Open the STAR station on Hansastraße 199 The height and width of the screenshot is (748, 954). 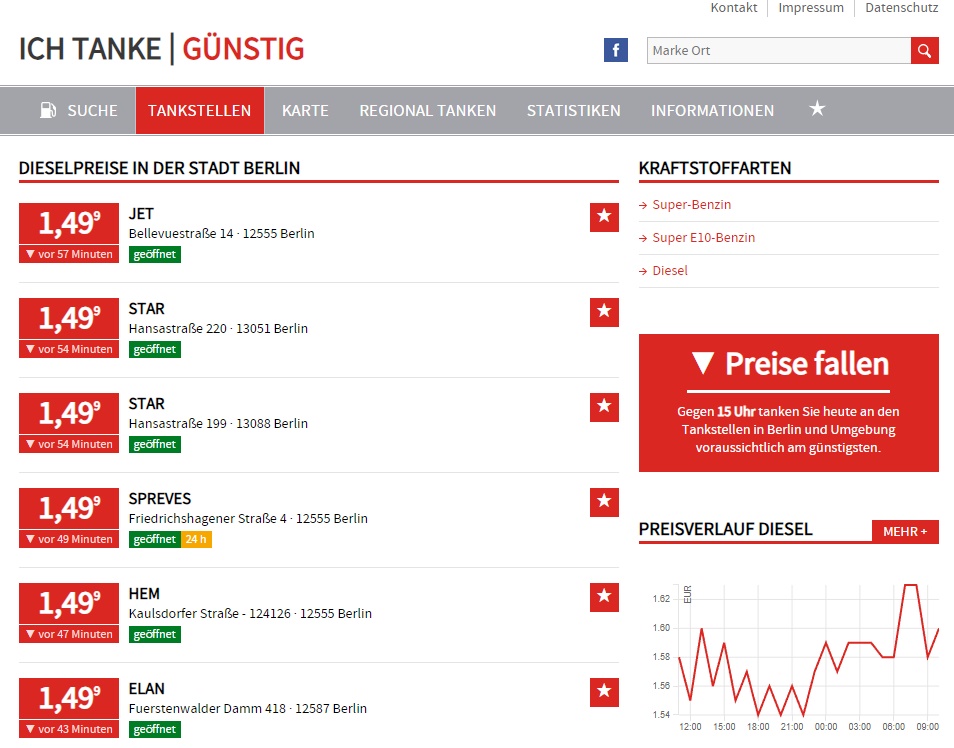pyautogui.click(x=147, y=404)
